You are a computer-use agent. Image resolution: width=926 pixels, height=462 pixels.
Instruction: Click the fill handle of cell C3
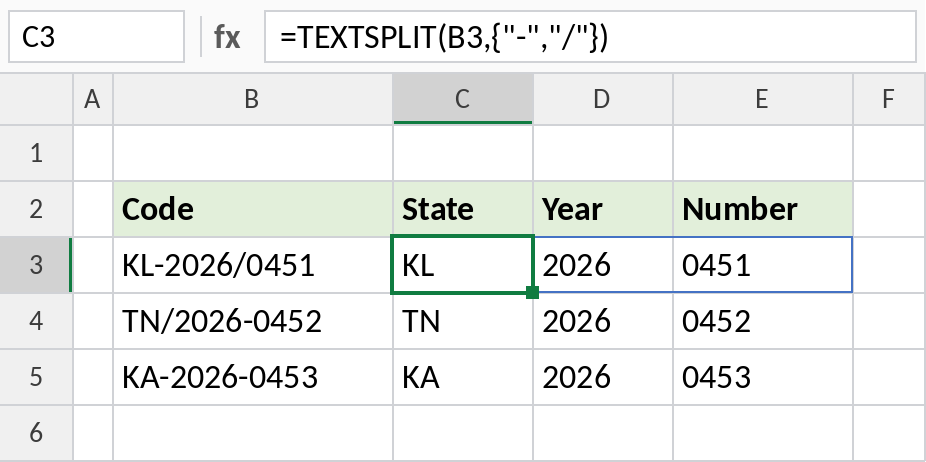532,292
